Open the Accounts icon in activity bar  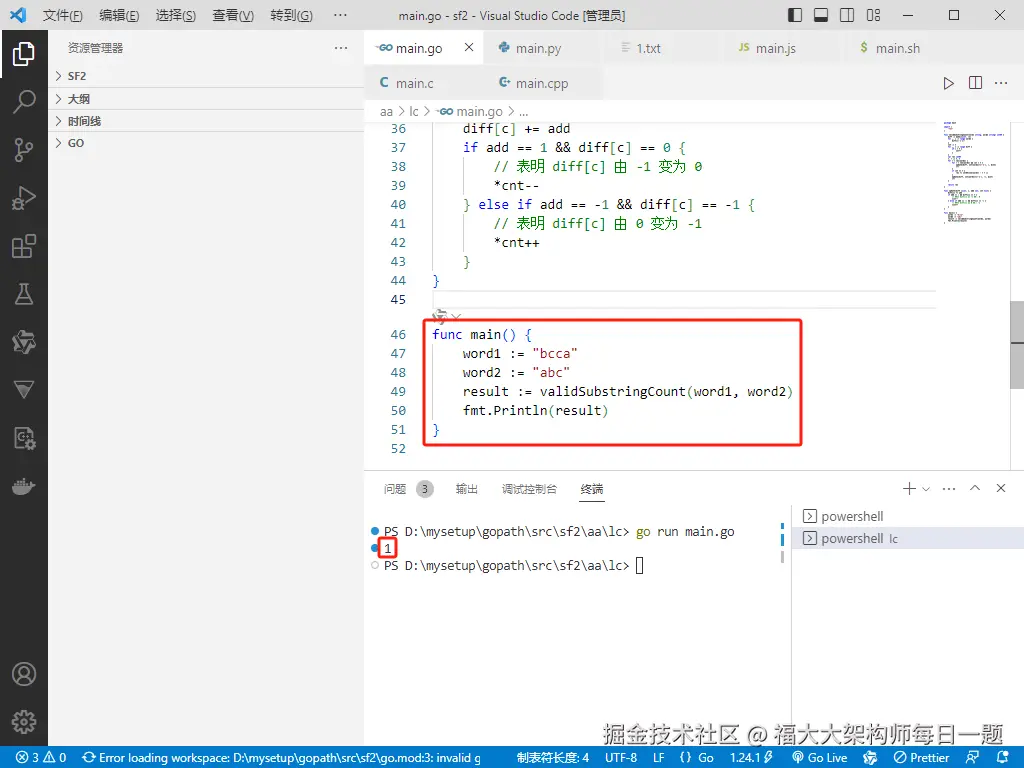tap(24, 674)
